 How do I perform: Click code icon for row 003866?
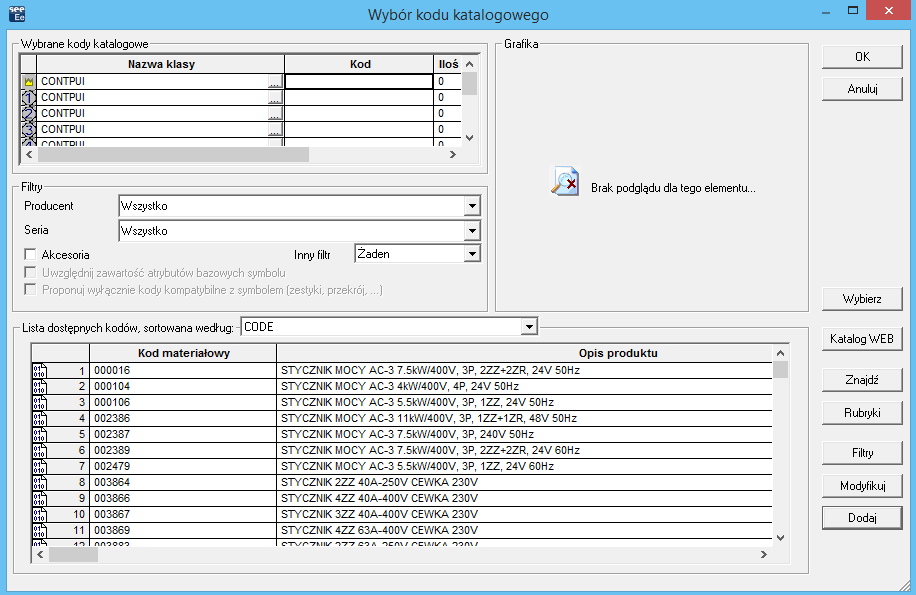pos(40,499)
